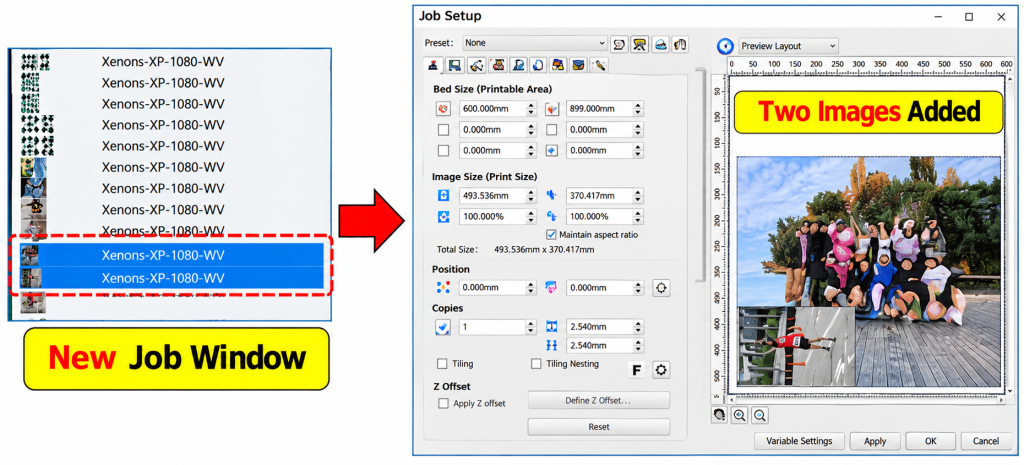This screenshot has width=1024, height=465.
Task: Select the small runner image in the preview
Action: point(796,347)
